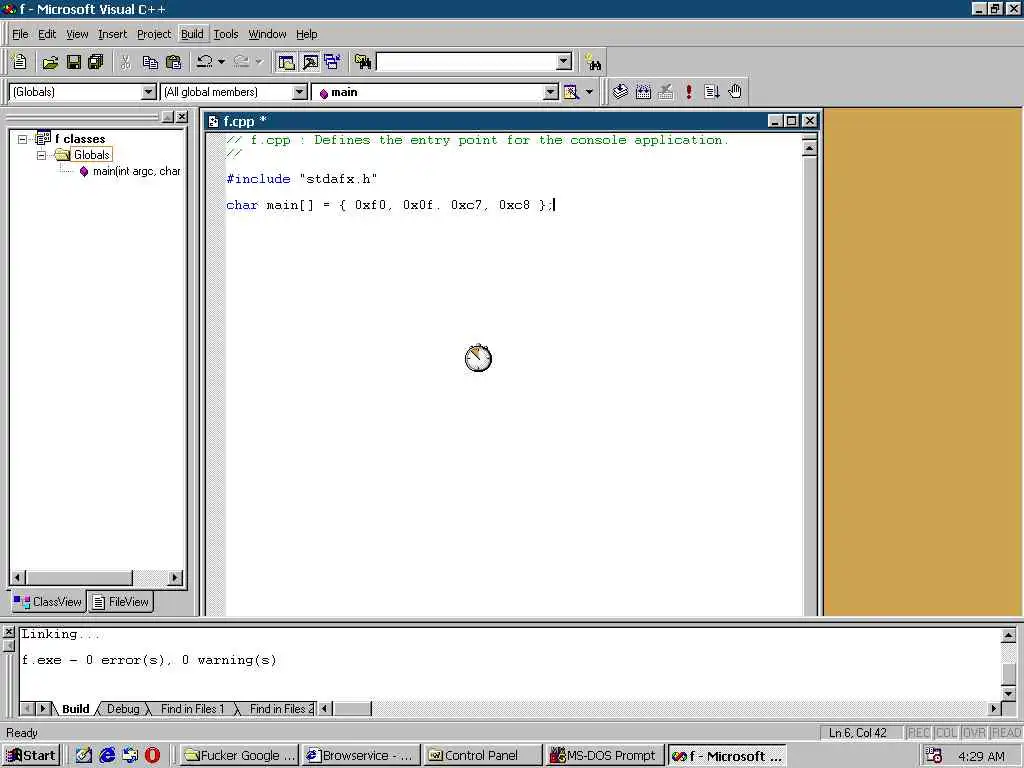
Task: Launch Internet Explorer from quick launch
Action: (107, 755)
